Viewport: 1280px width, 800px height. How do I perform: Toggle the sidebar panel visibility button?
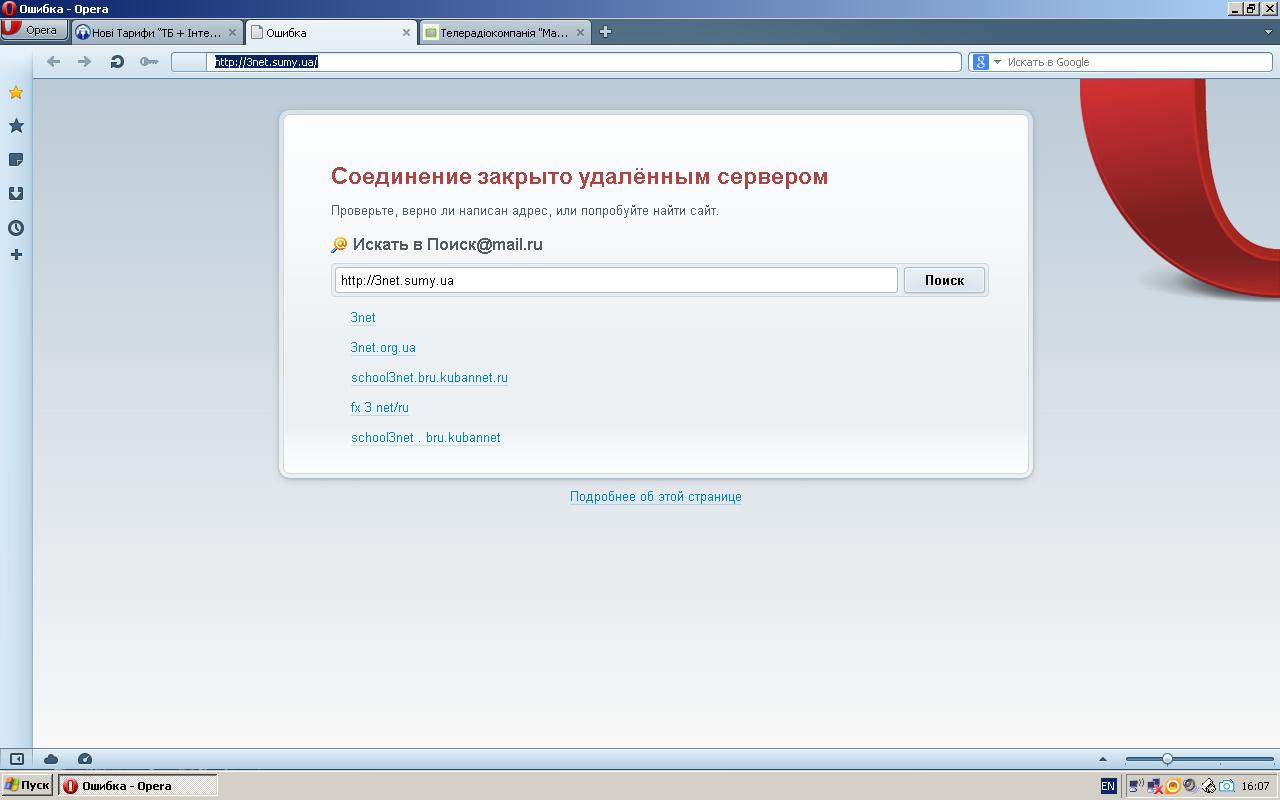[17, 759]
